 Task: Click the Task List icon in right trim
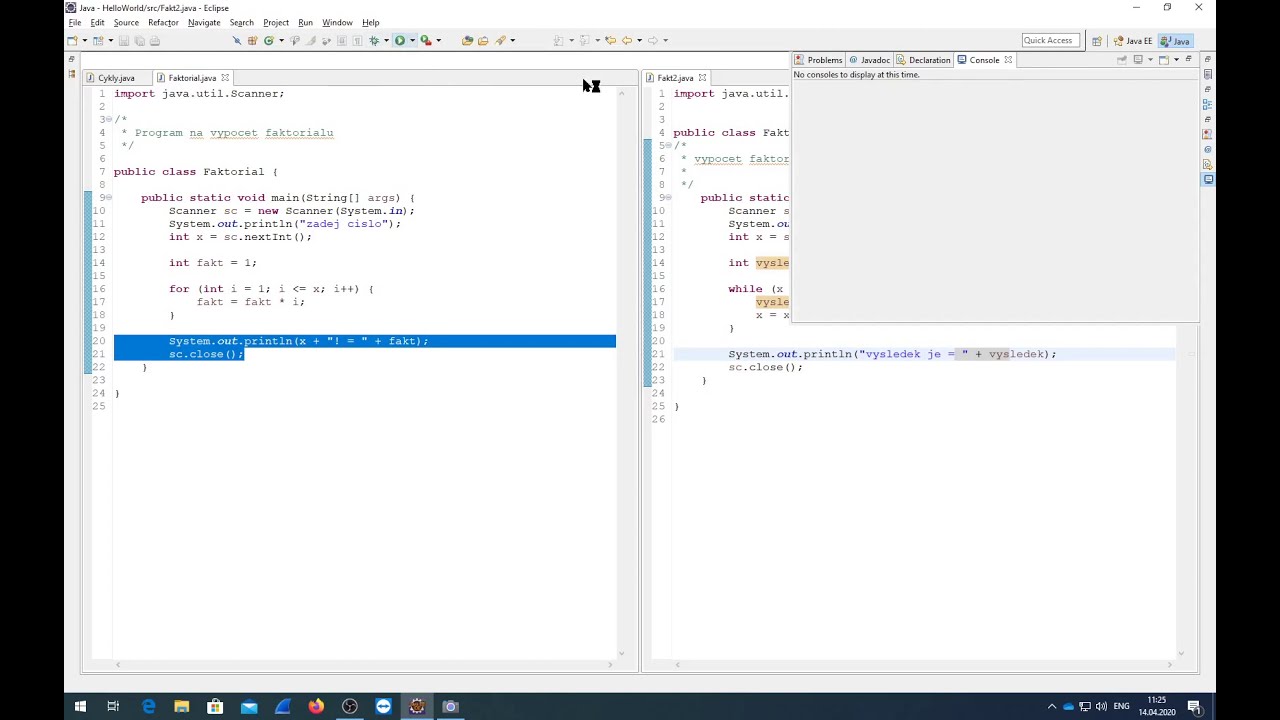click(1208, 74)
